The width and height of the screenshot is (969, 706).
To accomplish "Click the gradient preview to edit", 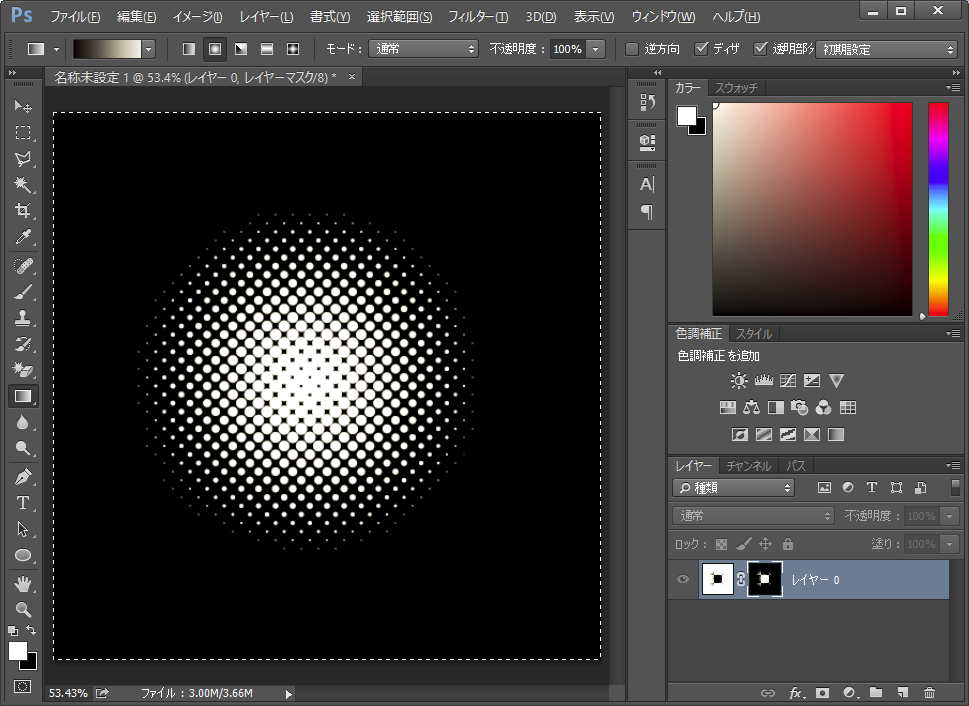I will tap(107, 49).
